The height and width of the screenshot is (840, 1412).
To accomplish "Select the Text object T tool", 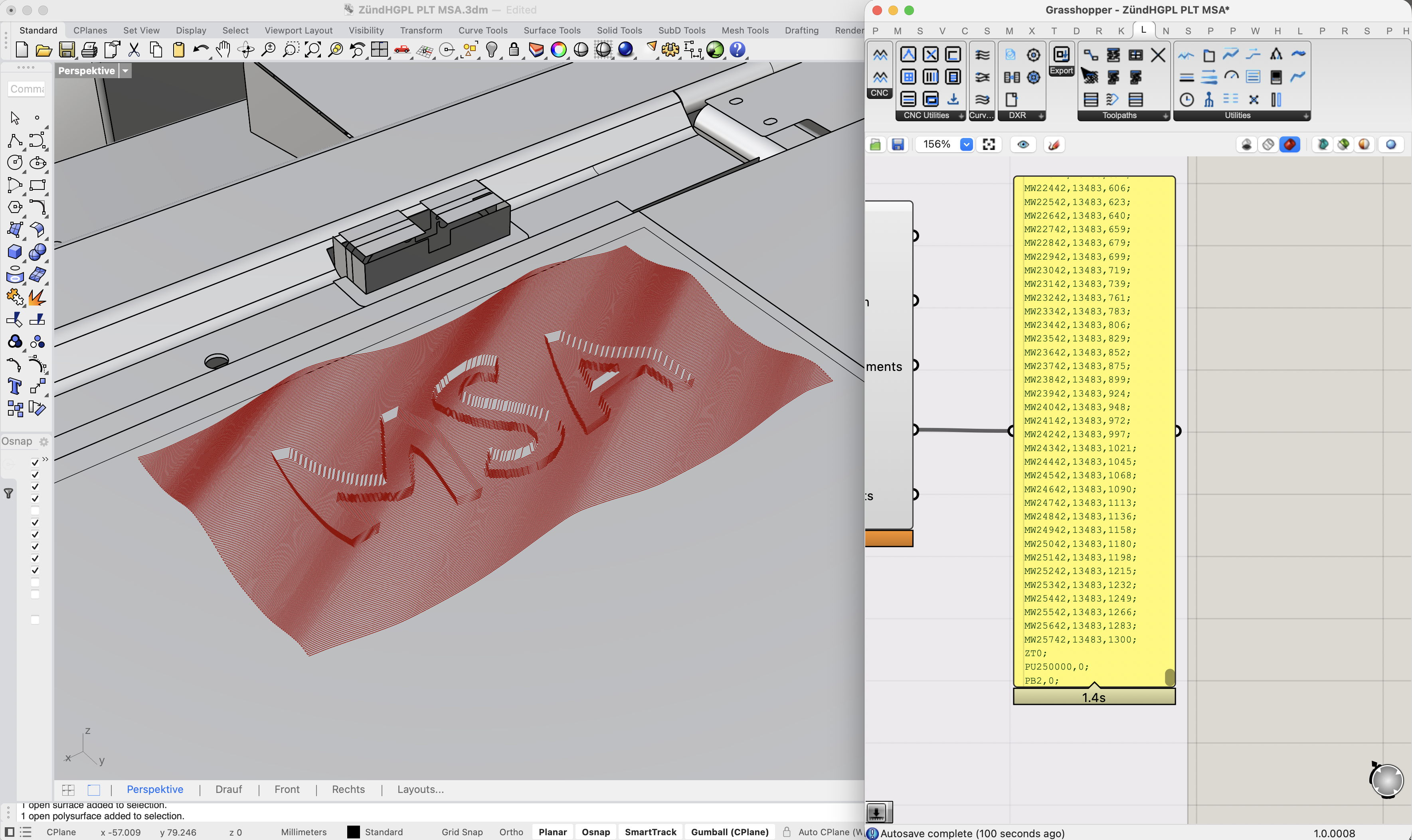I will tap(15, 386).
